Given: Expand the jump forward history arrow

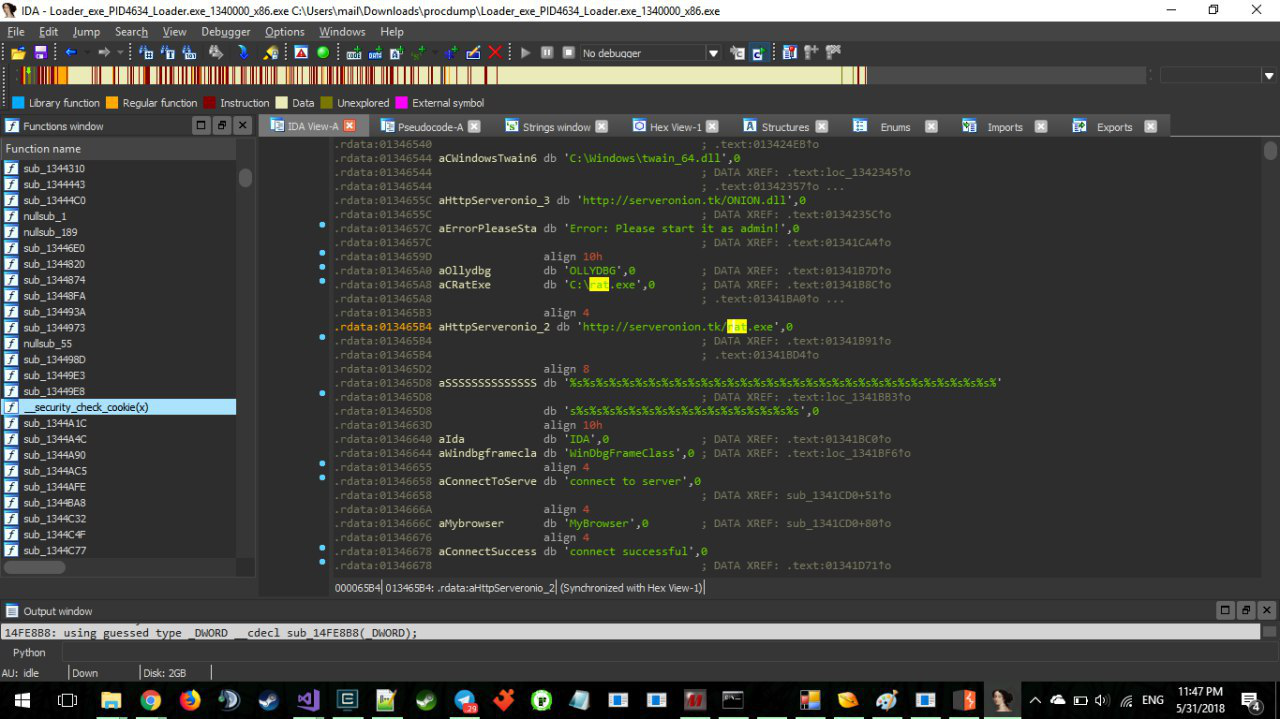Looking at the screenshot, I should click(120, 53).
